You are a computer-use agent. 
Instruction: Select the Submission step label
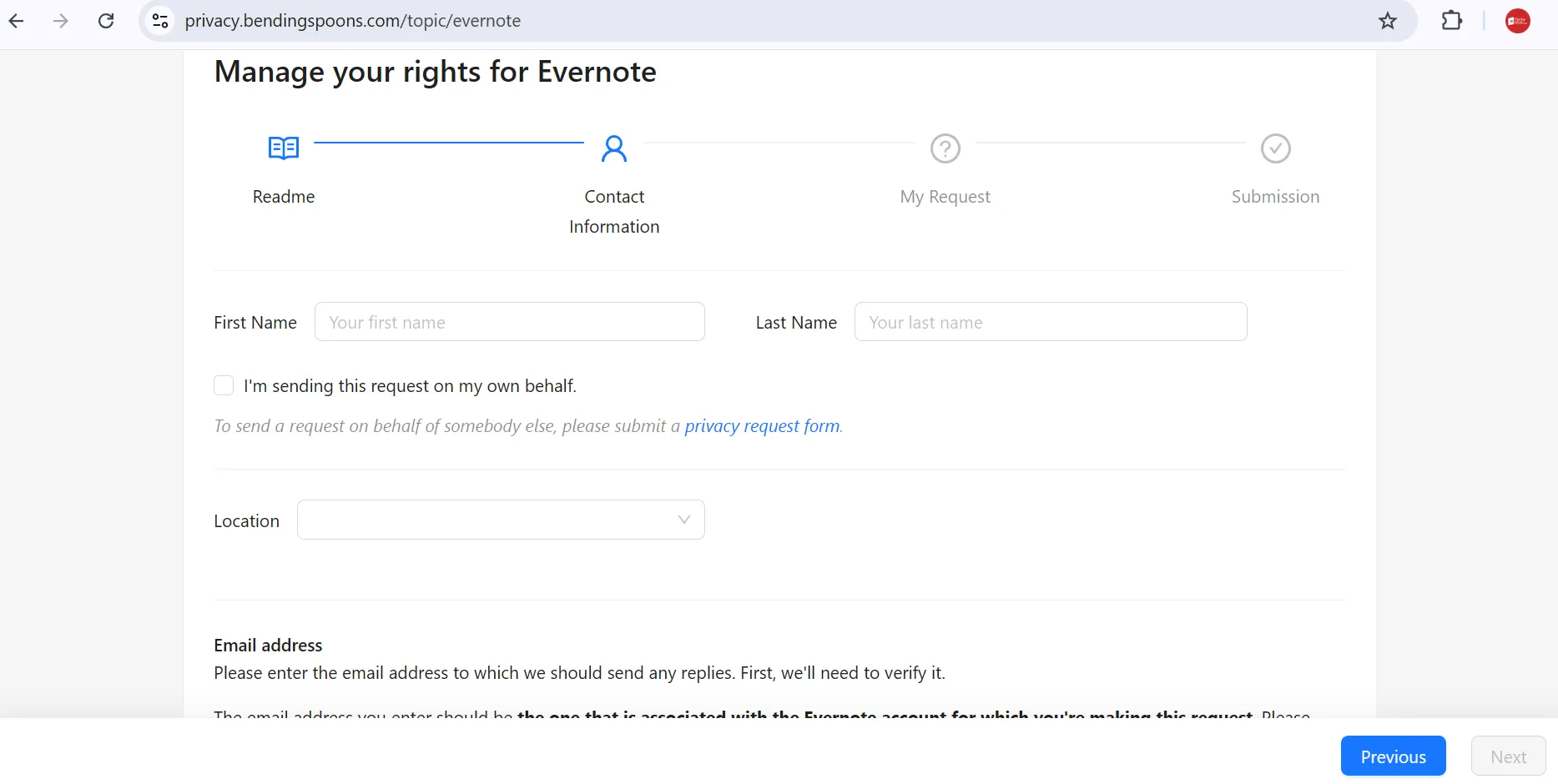[x=1275, y=196]
